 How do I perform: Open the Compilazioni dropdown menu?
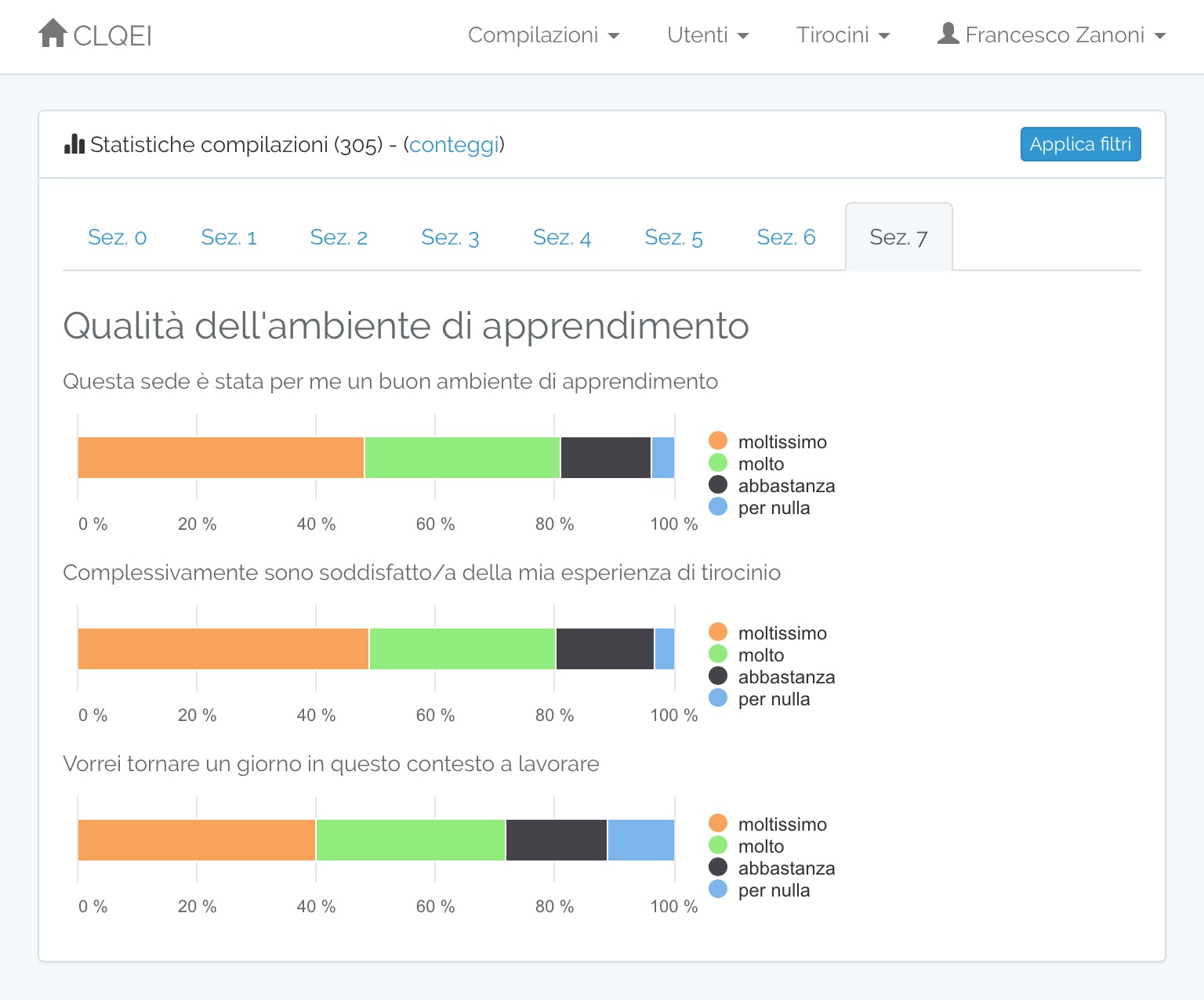point(543,35)
